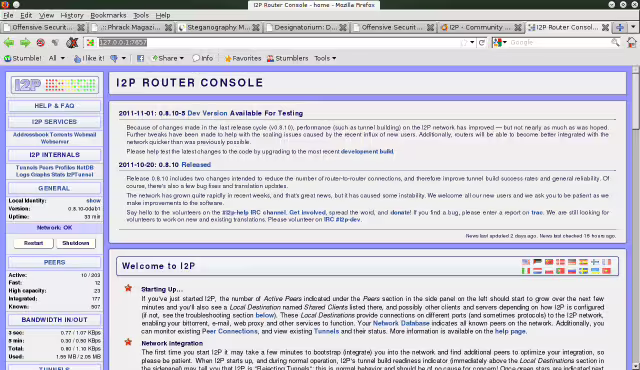Follow the development build link
The width and height of the screenshot is (640, 370).
point(367,151)
